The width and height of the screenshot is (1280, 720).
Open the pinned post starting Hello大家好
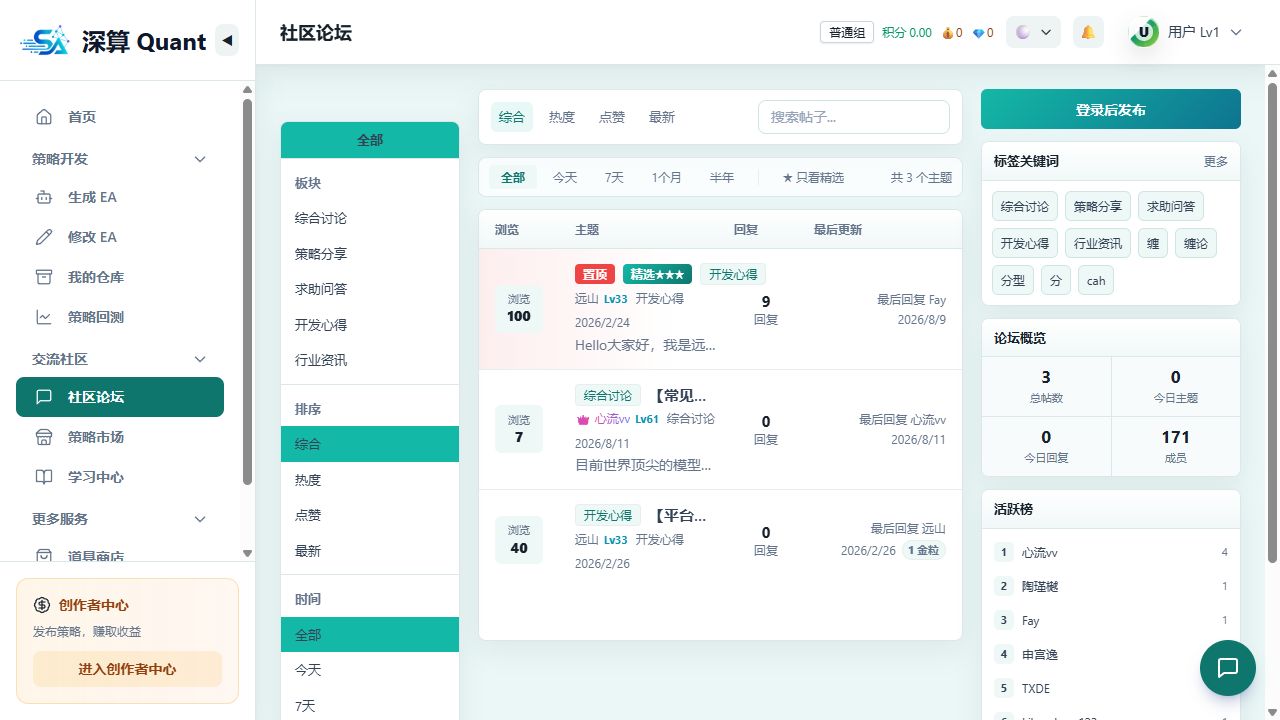pos(645,345)
